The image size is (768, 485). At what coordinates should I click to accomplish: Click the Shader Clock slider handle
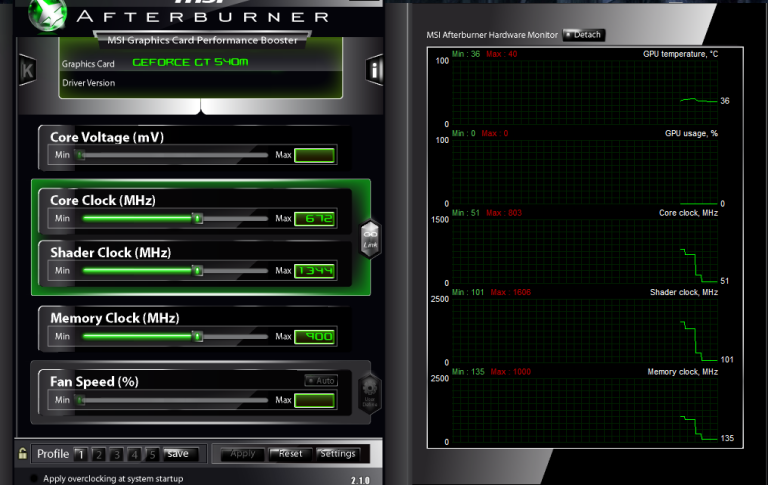pyautogui.click(x=197, y=270)
